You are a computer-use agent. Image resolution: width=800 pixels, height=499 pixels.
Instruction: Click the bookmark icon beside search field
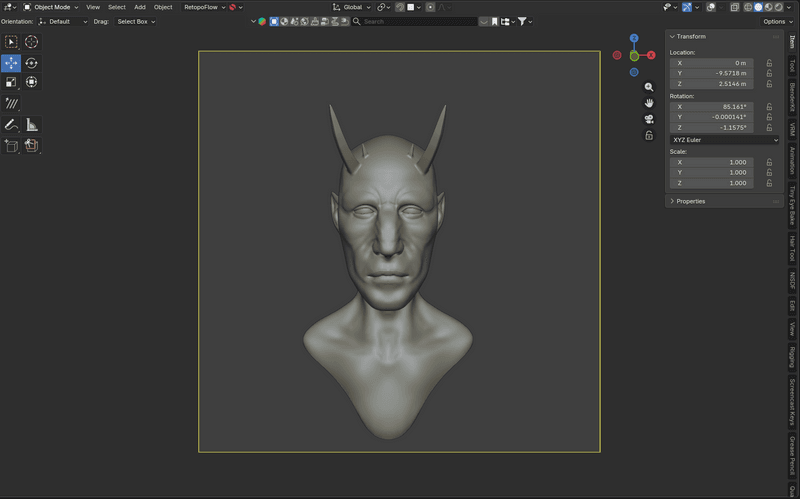[x=494, y=21]
